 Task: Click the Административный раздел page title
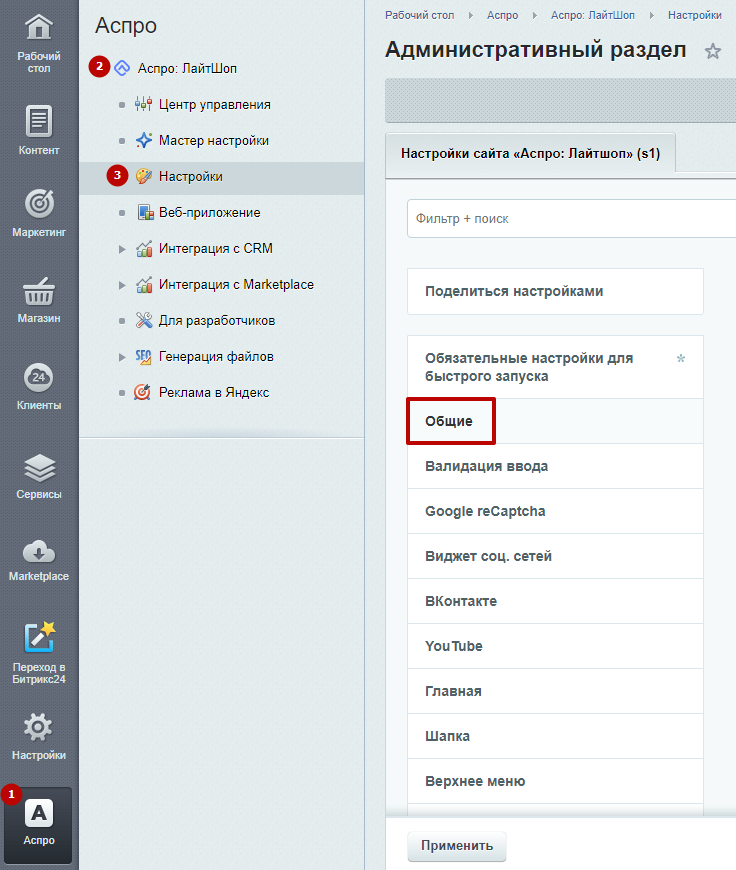coord(536,50)
